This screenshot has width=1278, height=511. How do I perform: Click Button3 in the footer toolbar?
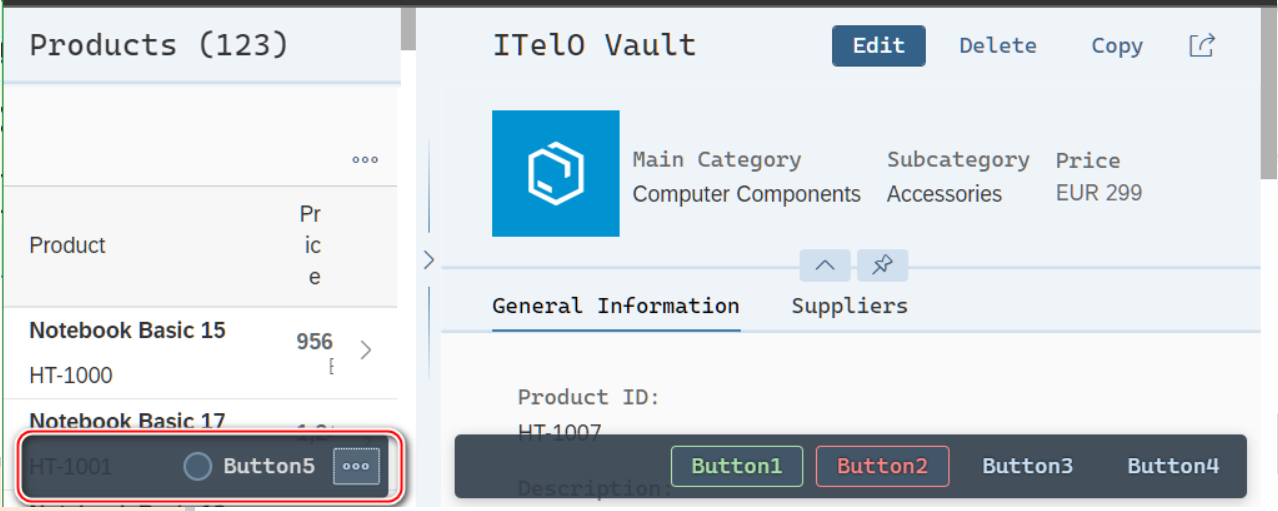(x=1027, y=466)
